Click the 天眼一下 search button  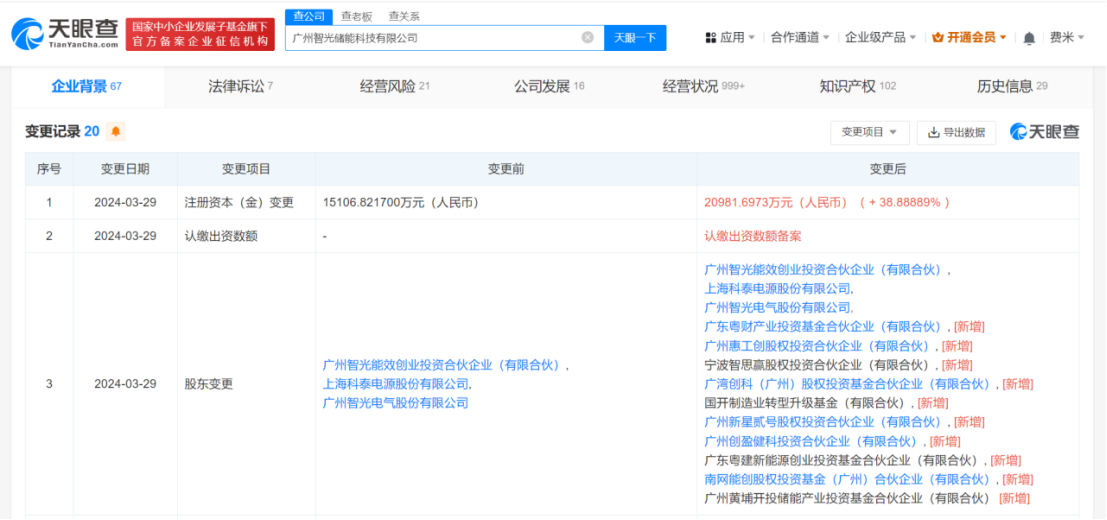coord(635,38)
